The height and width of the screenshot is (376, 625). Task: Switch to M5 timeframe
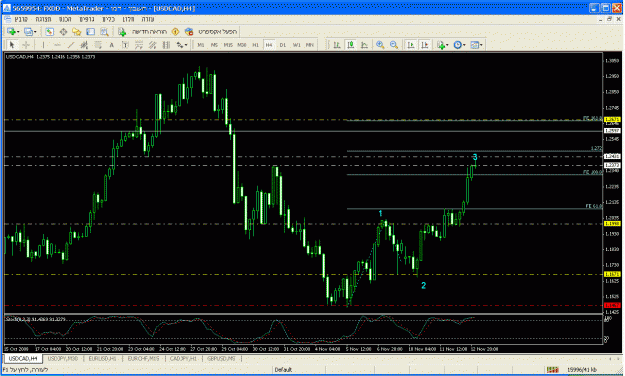(214, 45)
